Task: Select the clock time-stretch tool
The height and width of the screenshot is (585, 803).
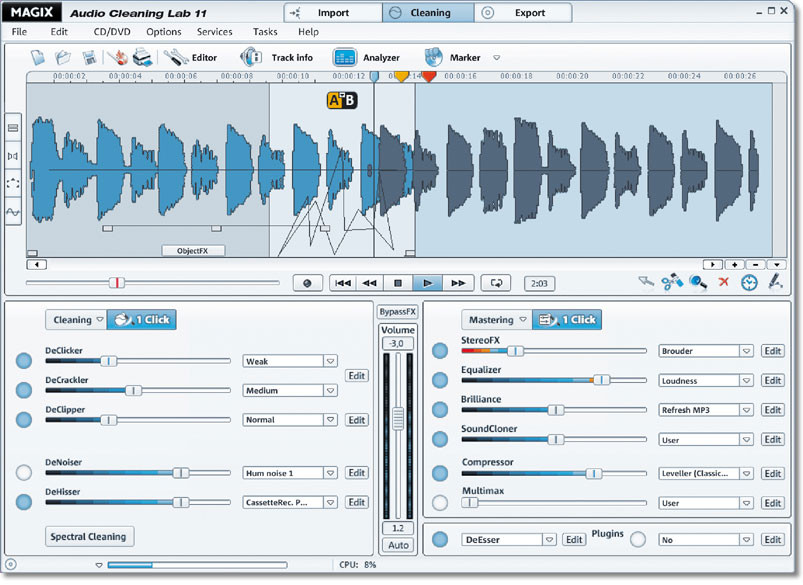Action: coord(749,283)
